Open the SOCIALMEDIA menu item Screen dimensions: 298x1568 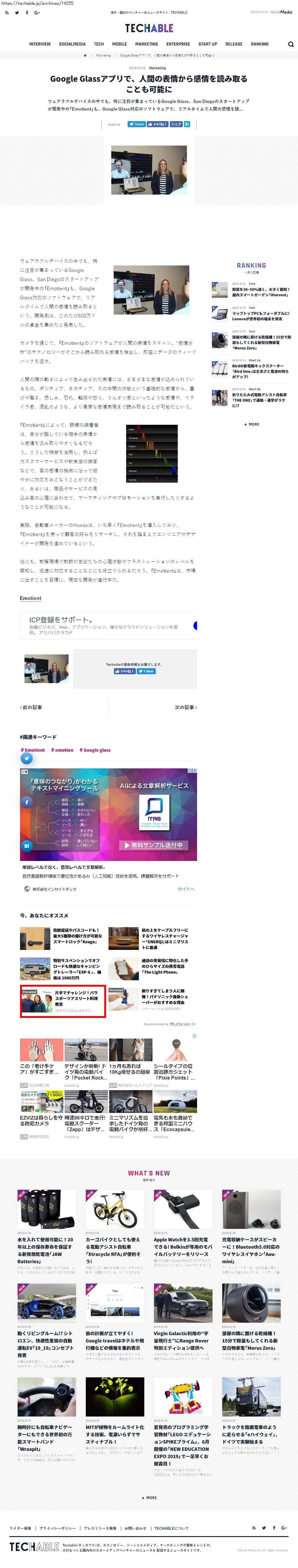pyautogui.click(x=72, y=44)
